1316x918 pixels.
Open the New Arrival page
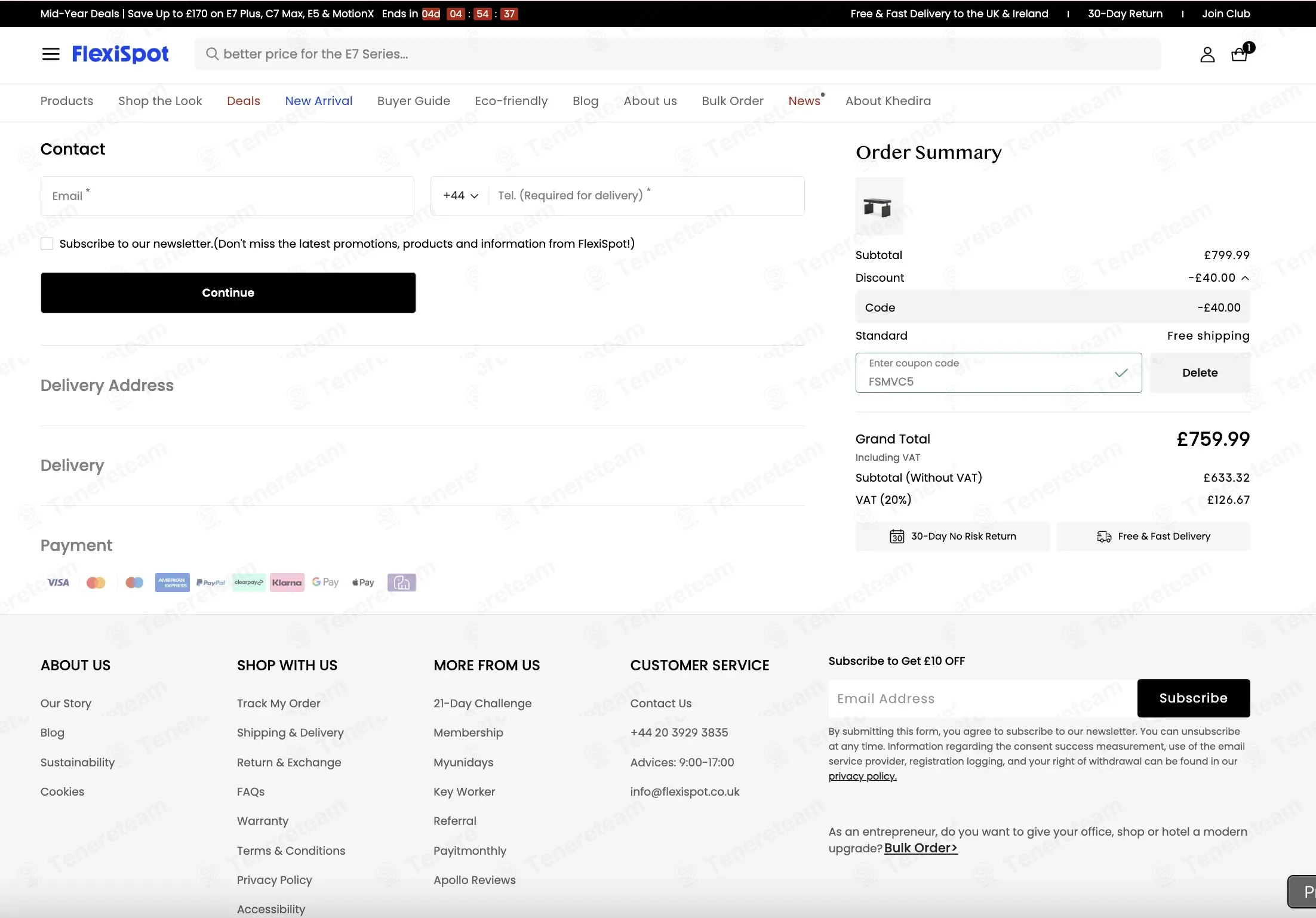point(319,101)
